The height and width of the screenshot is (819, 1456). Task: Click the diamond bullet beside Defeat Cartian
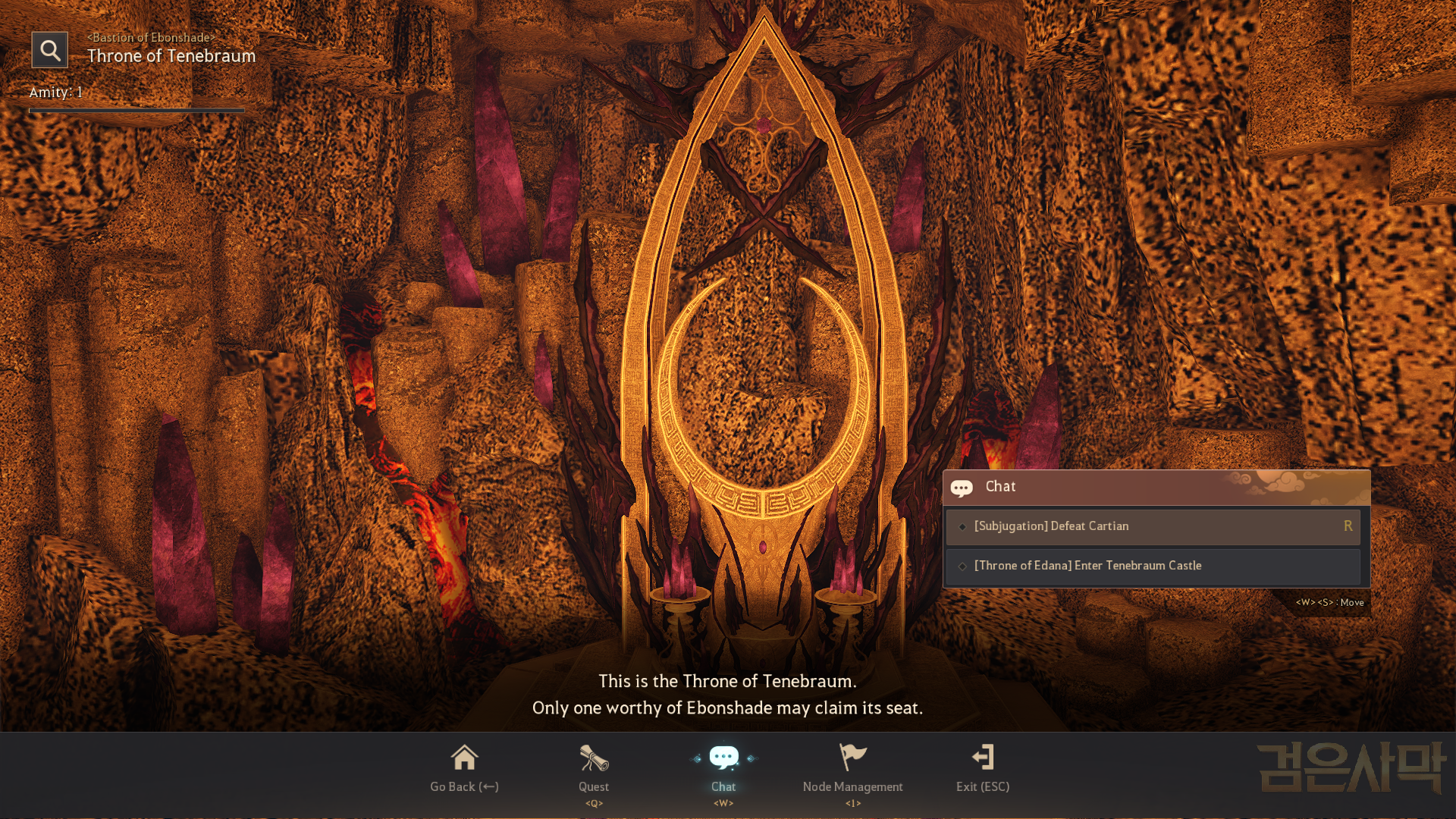click(x=962, y=526)
